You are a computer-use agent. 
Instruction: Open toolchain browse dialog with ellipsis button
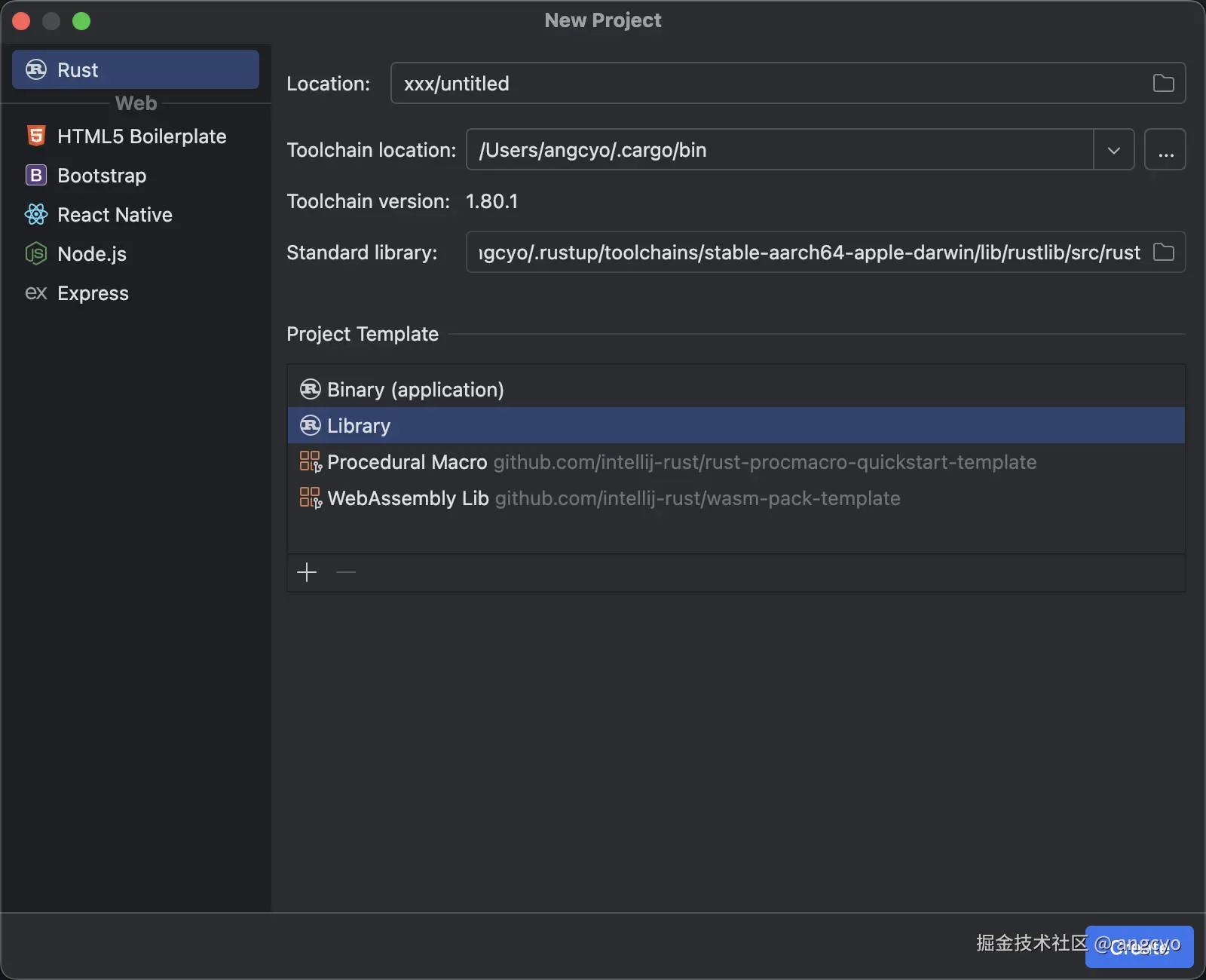(x=1165, y=150)
